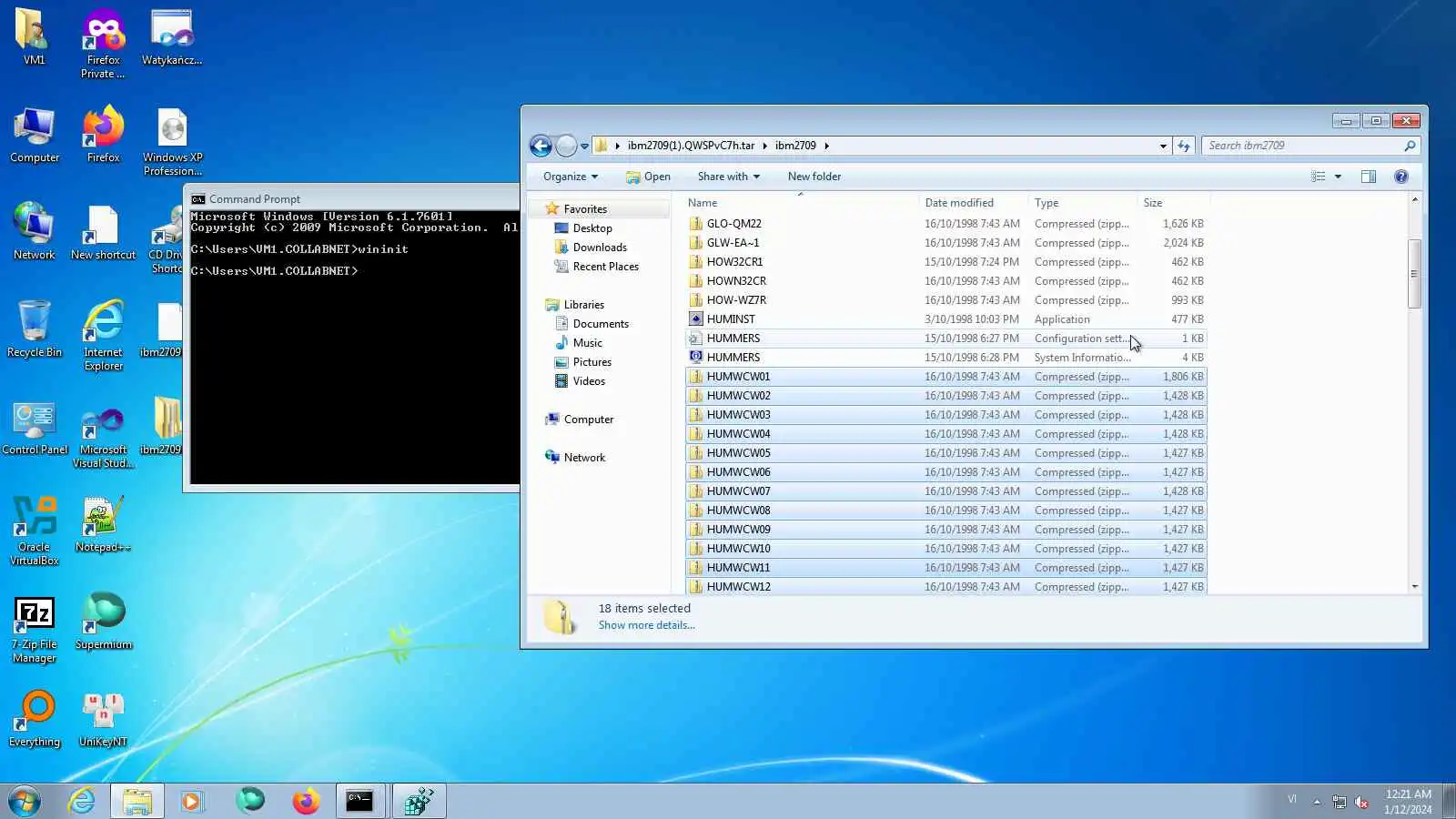
Task: Click the Explorer Forward arrow button
Action: [566, 146]
